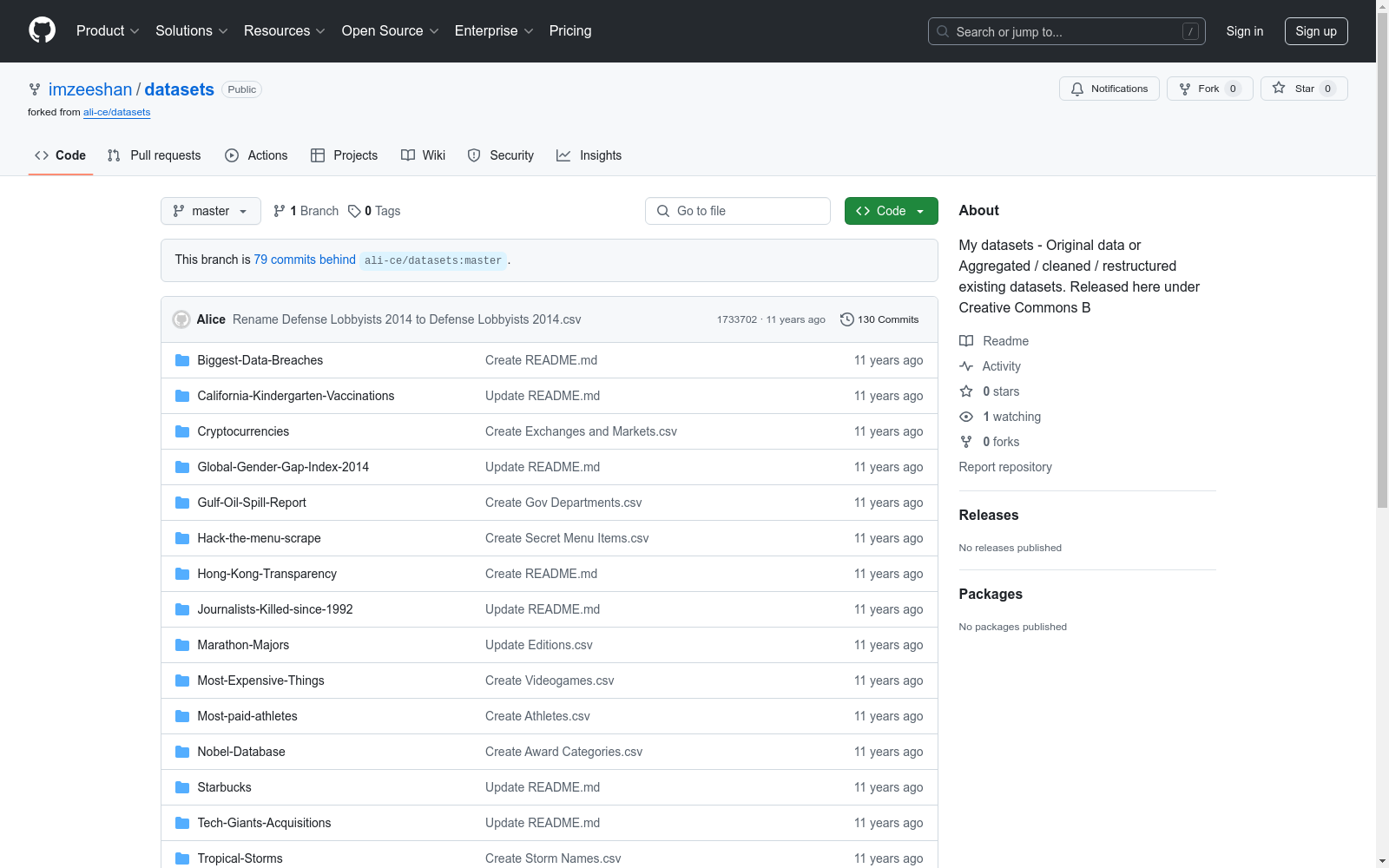Click the Cryptocurrencies folder icon

(x=182, y=431)
